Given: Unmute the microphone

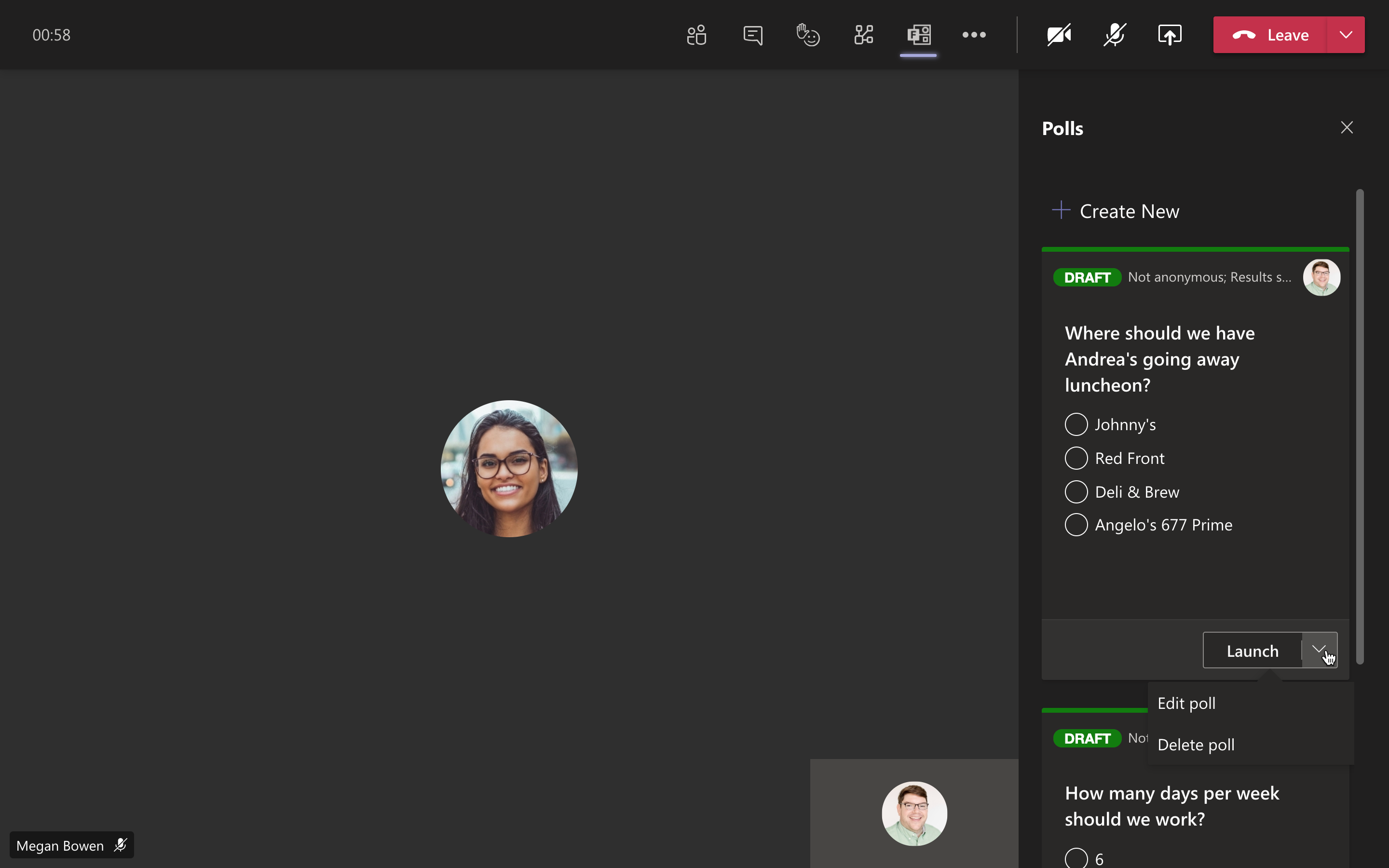Looking at the screenshot, I should click(1114, 35).
